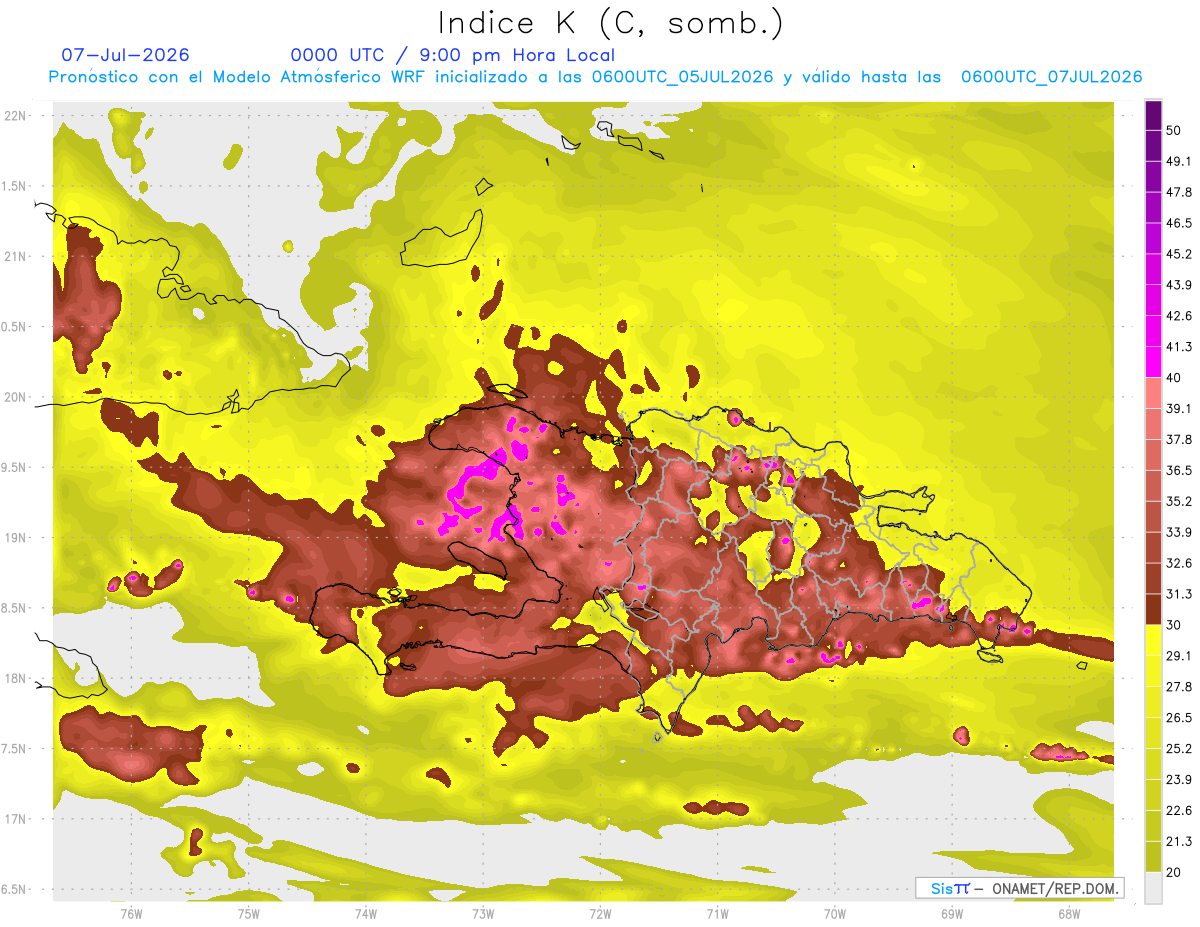Click the legend value '46.5'
The image size is (1200, 927).
[x=1179, y=223]
